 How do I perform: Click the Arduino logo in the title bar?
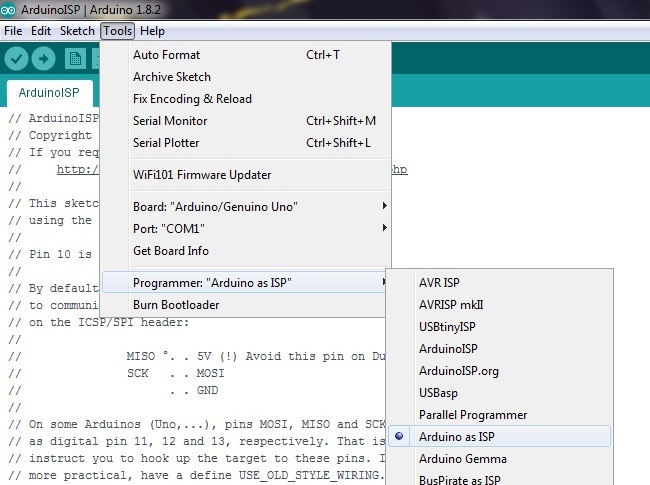[8, 10]
